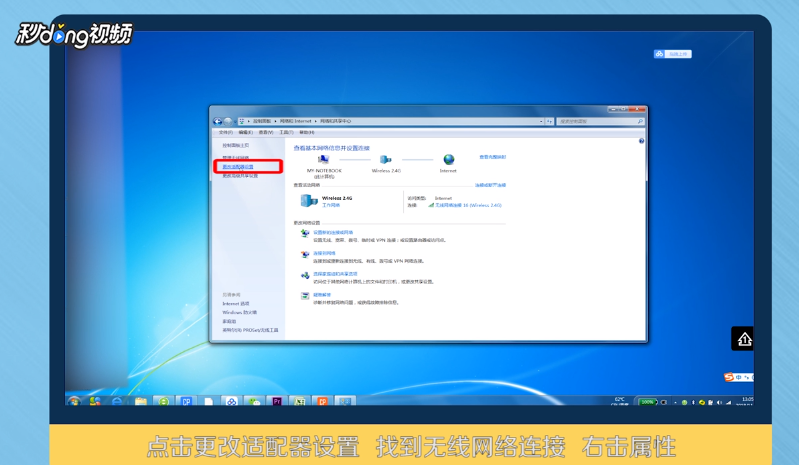
Task: Open Adobe Premiere Pro from taskbar
Action: pyautogui.click(x=277, y=401)
